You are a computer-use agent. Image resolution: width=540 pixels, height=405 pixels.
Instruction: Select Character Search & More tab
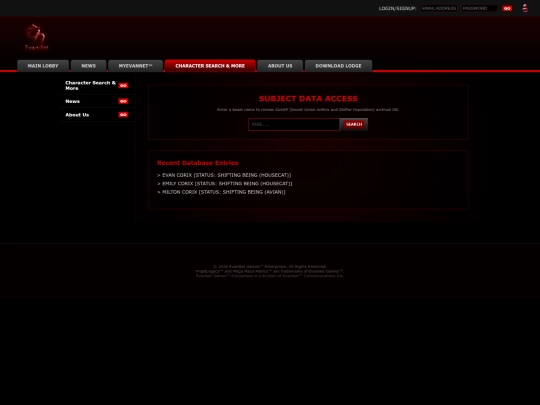pyautogui.click(x=210, y=66)
